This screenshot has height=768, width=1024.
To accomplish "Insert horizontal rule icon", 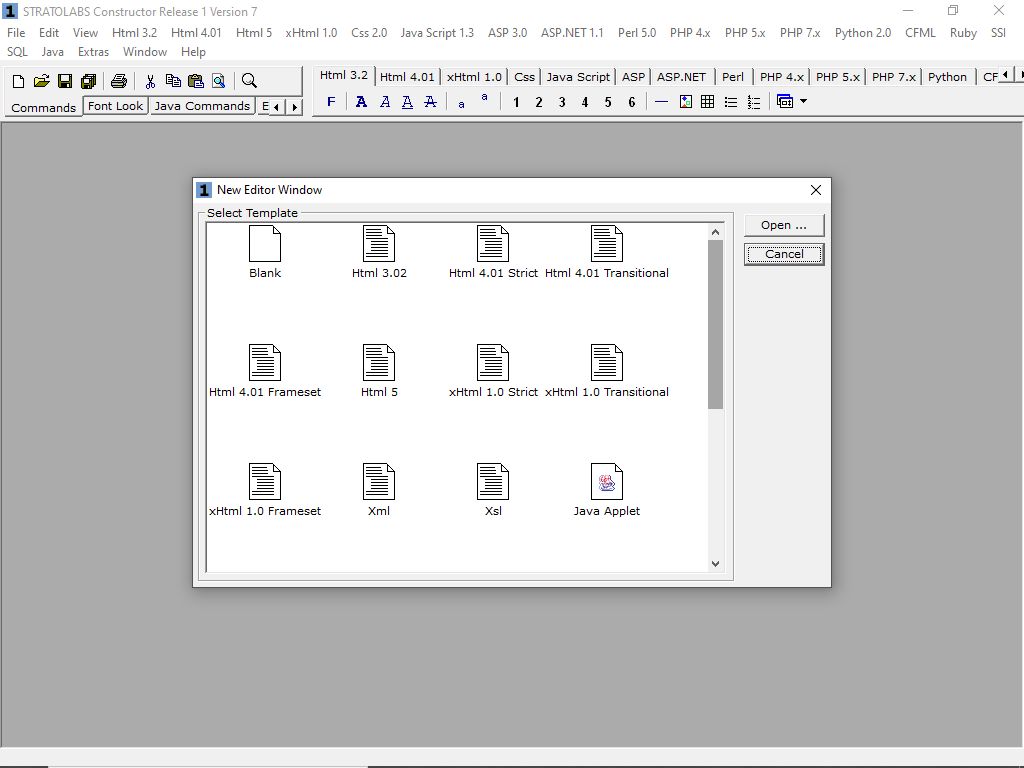I will (661, 102).
